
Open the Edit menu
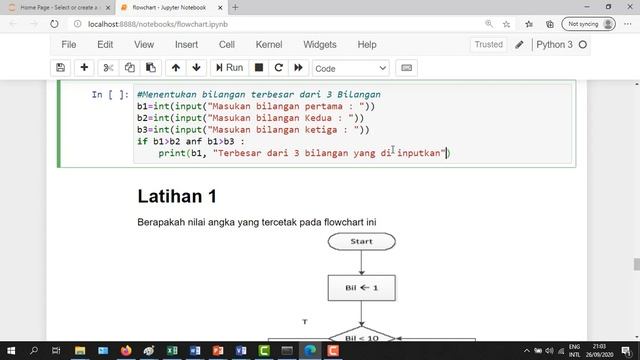coord(105,44)
